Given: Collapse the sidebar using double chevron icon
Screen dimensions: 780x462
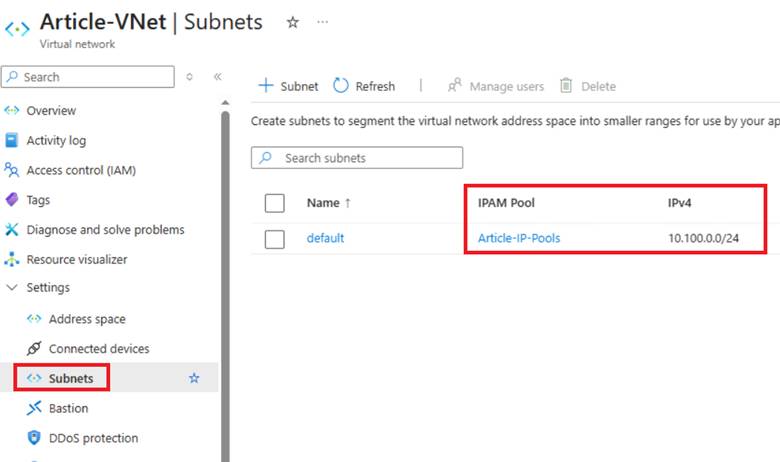Looking at the screenshot, I should coord(217,77).
